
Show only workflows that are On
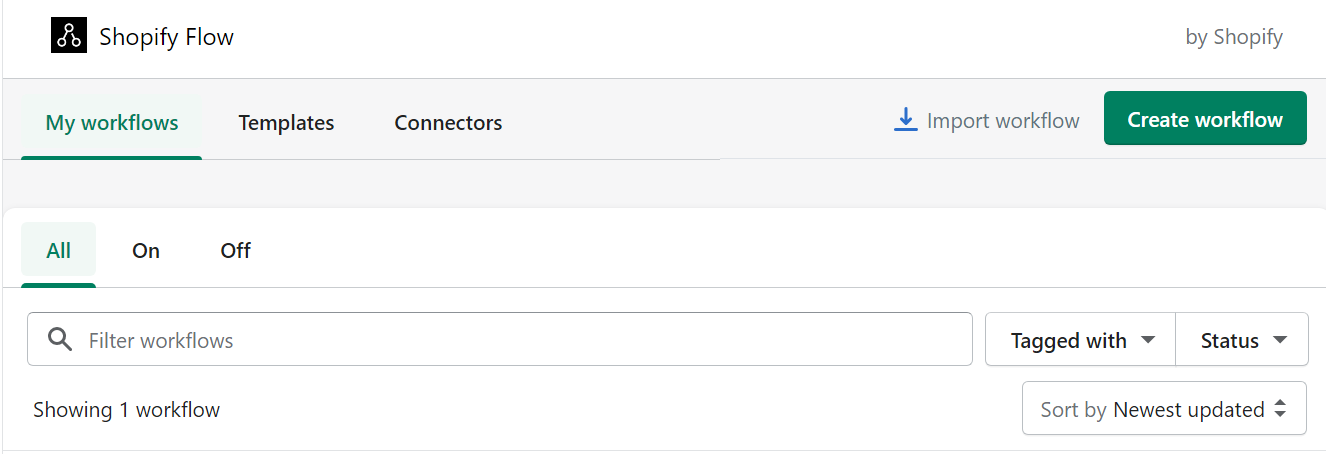146,251
